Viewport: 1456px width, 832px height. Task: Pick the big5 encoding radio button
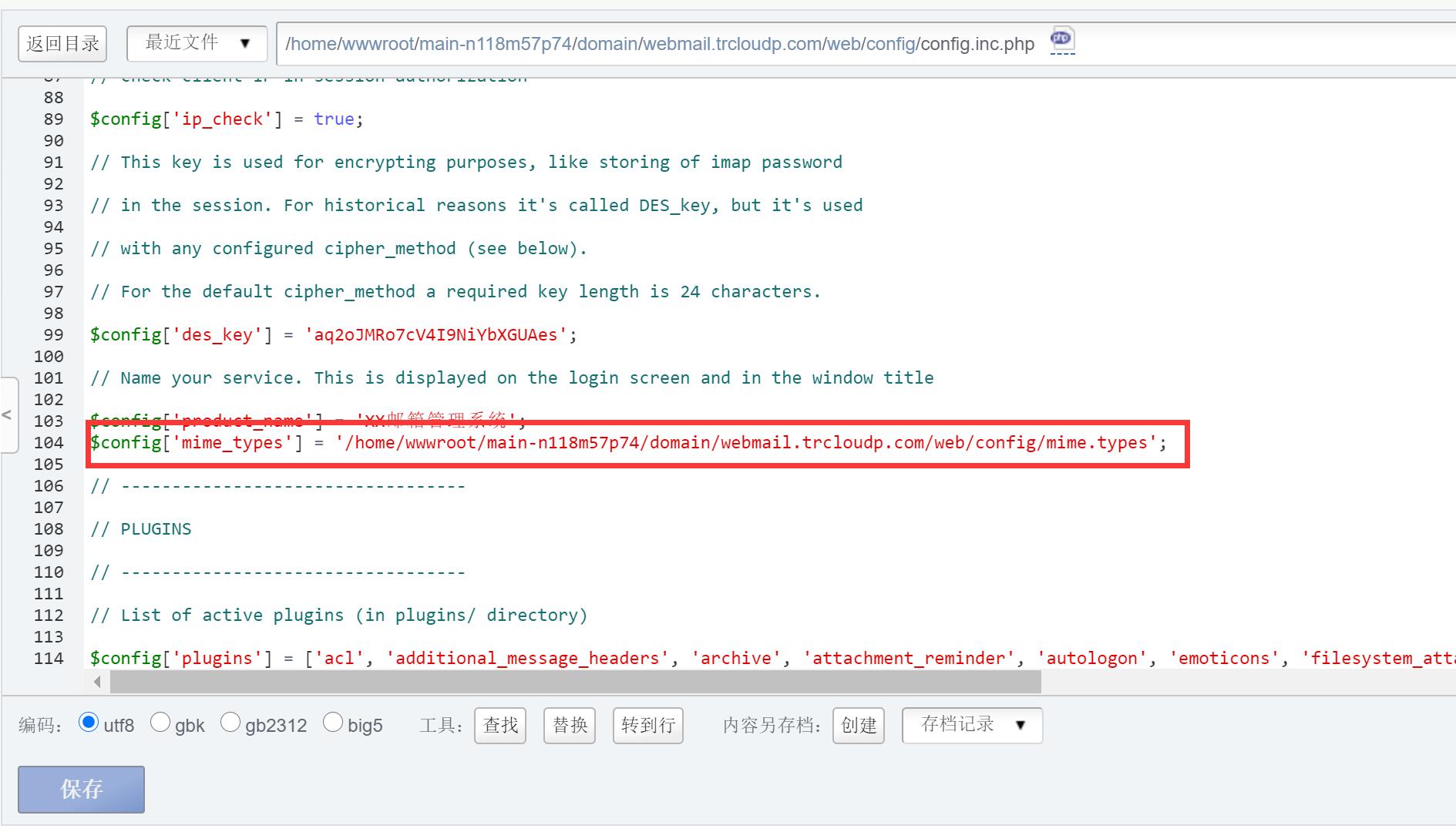point(333,723)
